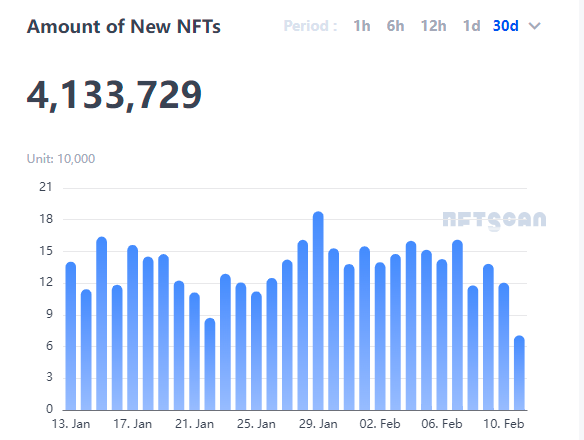The height and width of the screenshot is (440, 584).
Task: Switch period to 1d
Action: point(471,26)
